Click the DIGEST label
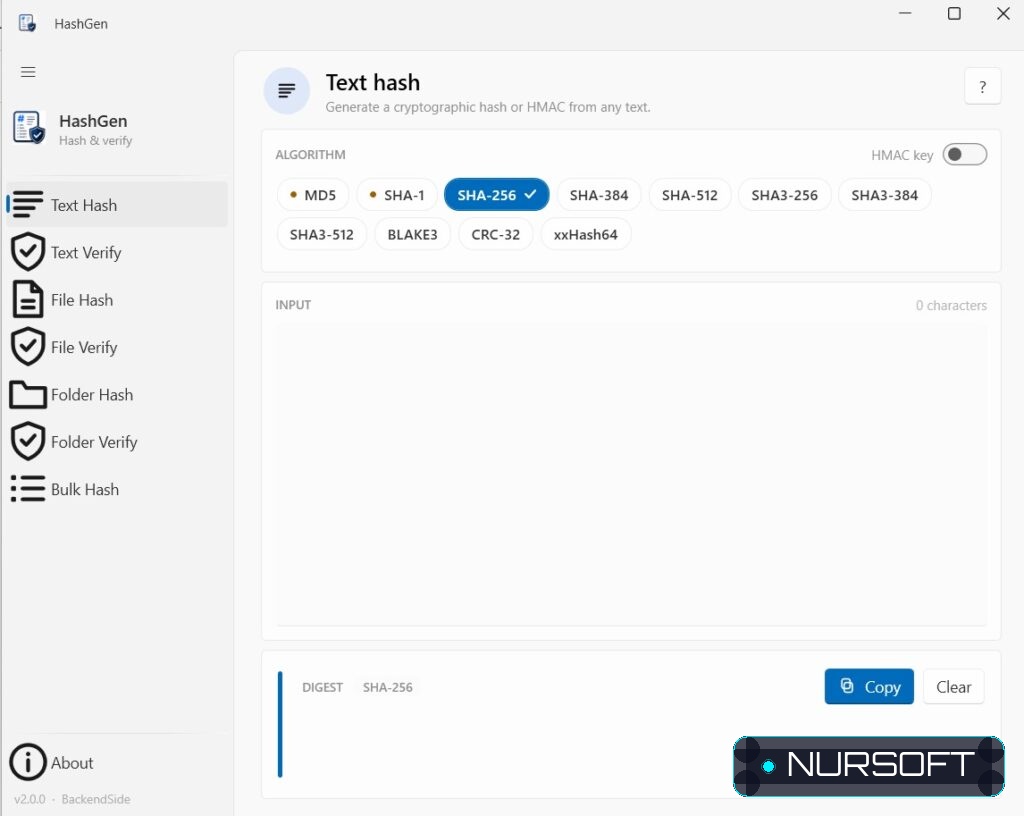The height and width of the screenshot is (816, 1024). [x=322, y=687]
